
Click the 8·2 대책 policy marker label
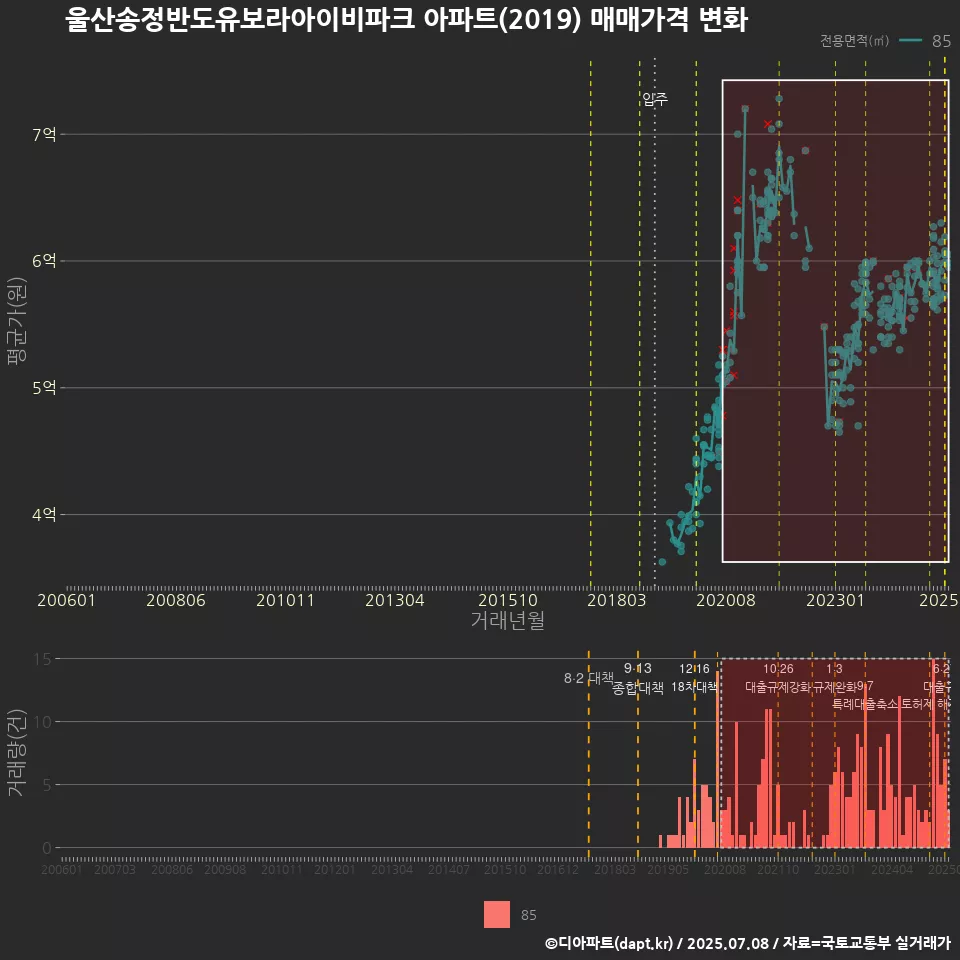tap(588, 678)
